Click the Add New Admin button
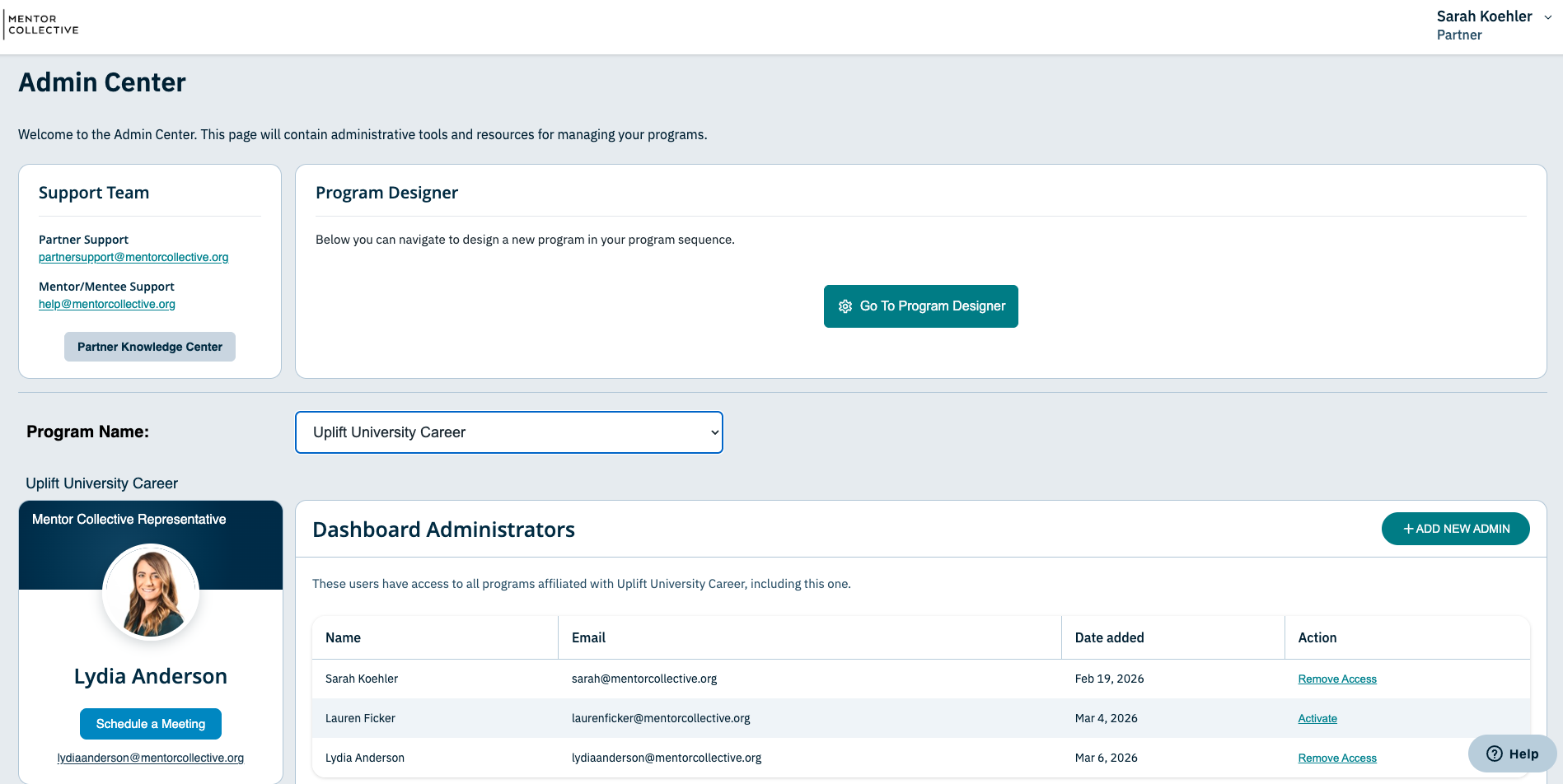 (x=1456, y=529)
